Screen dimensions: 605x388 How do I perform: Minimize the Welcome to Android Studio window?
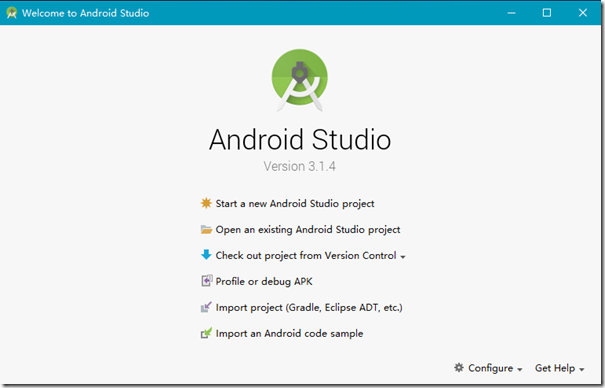tap(511, 13)
